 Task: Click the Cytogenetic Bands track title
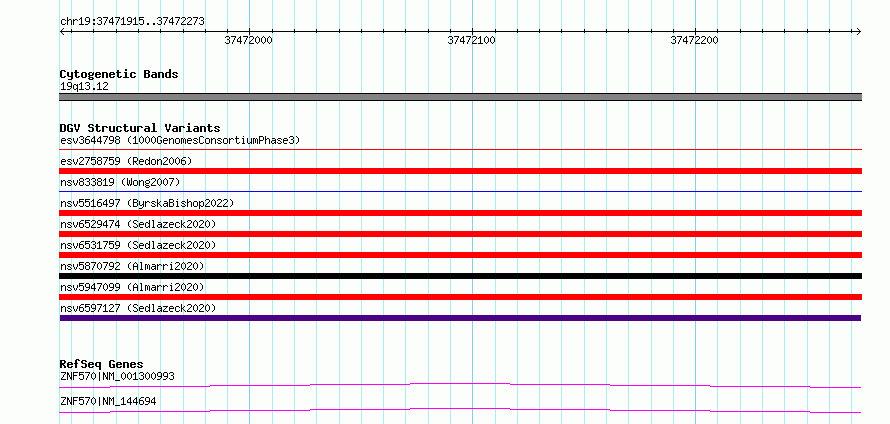[x=119, y=74]
